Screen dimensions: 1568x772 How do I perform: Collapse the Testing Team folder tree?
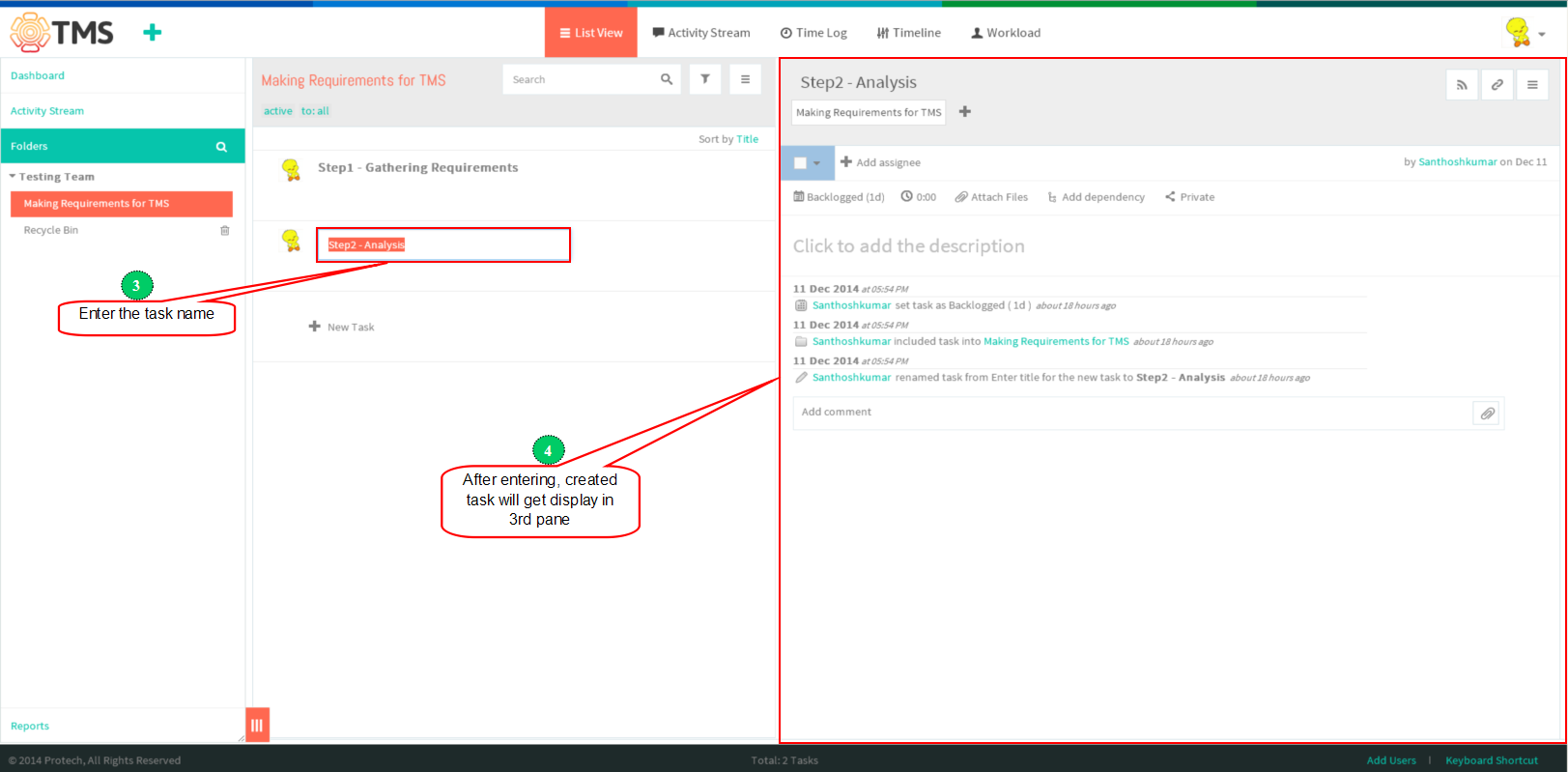point(13,177)
